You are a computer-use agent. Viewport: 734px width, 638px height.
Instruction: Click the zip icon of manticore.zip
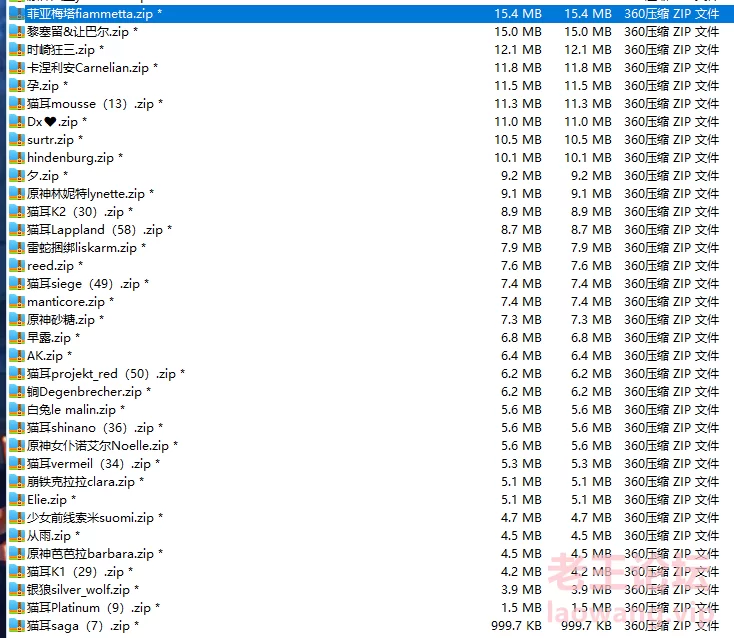[x=17, y=301]
